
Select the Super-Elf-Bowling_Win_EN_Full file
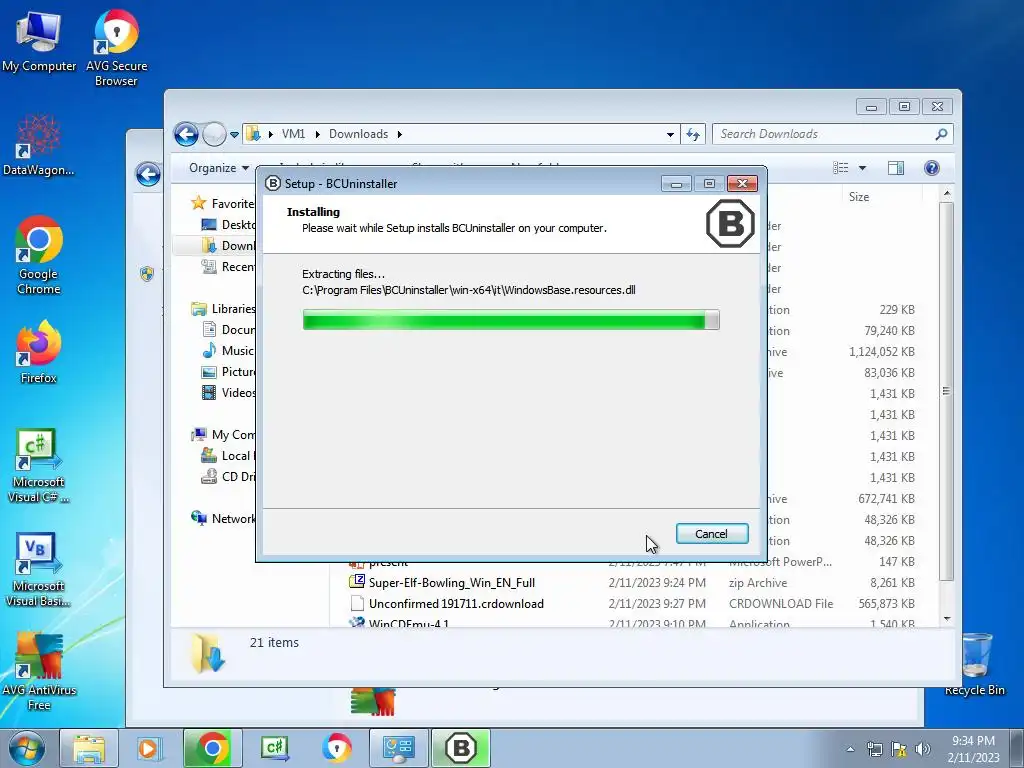pyautogui.click(x=451, y=583)
